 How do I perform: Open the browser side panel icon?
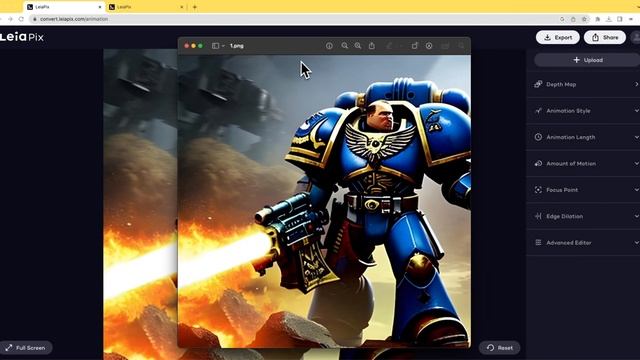620,19
